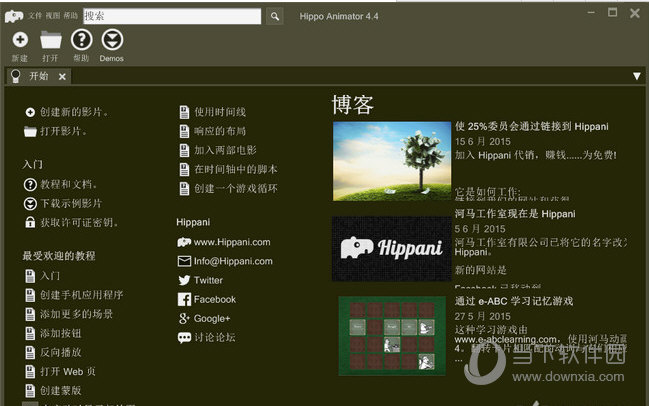The width and height of the screenshot is (649, 406).
Task: Click the download icon beside 下载示例影片
Action: coord(30,204)
